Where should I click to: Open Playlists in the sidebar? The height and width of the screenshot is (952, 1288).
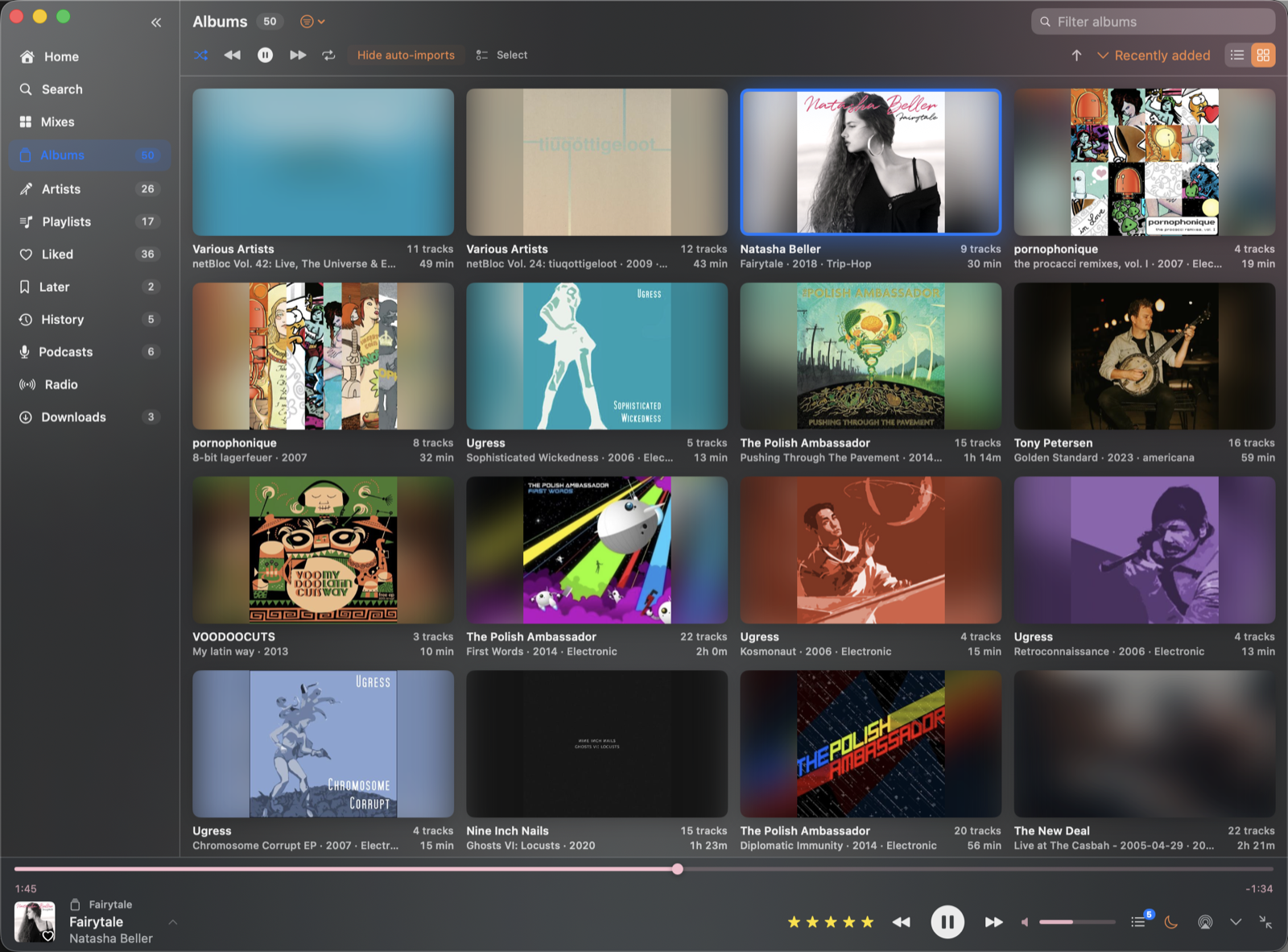point(89,221)
